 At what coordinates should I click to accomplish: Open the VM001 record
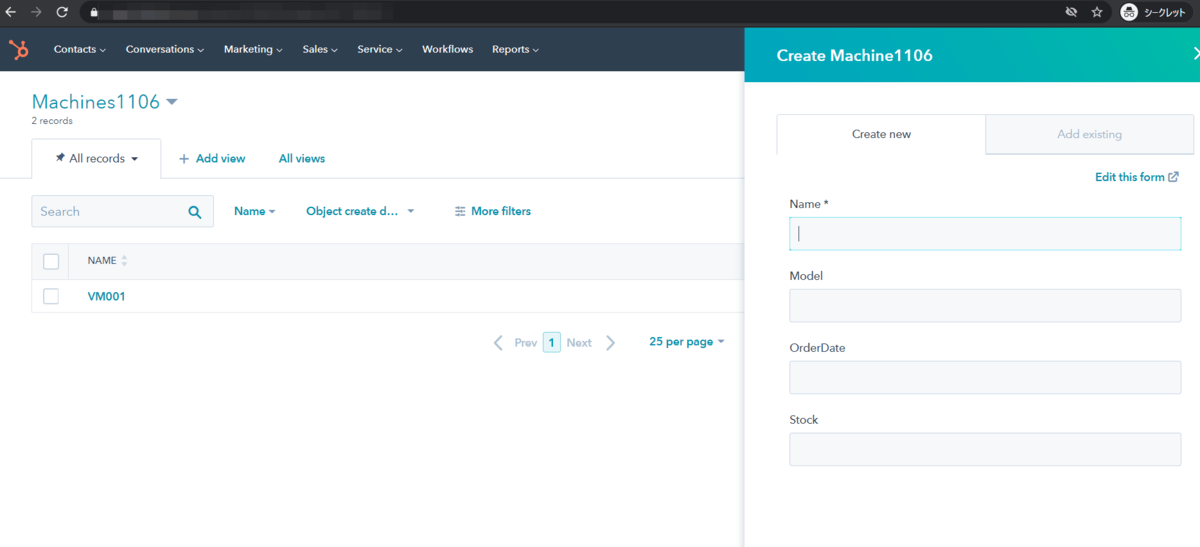[x=106, y=296]
